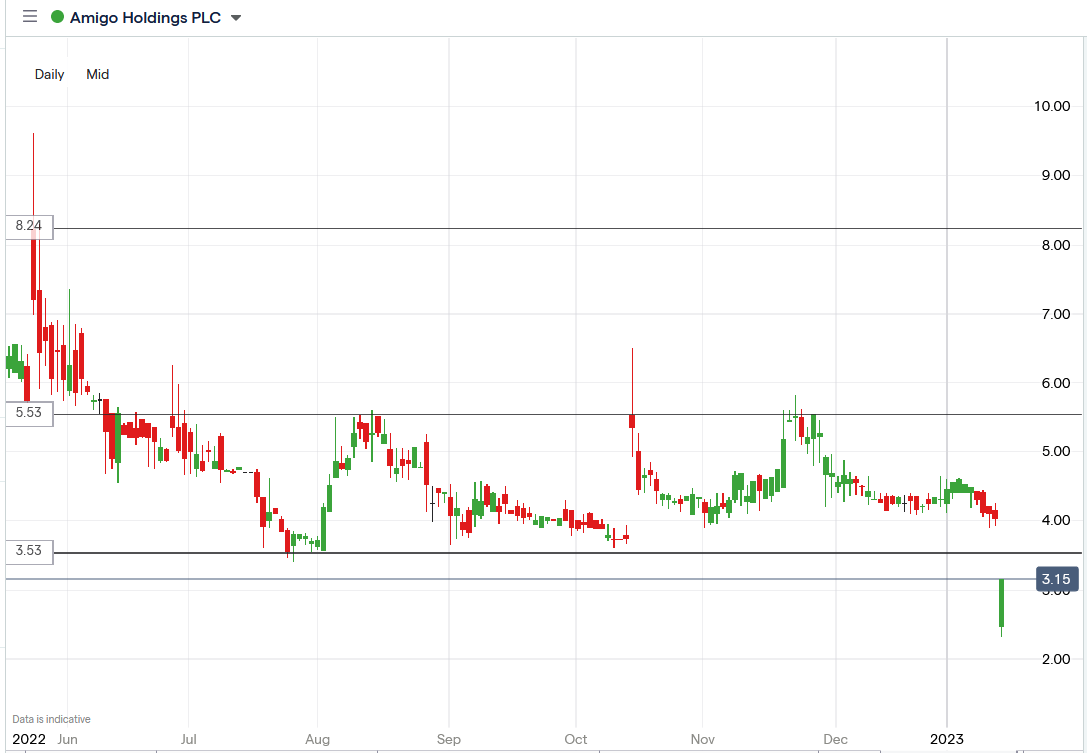The image size is (1087, 753).
Task: Click the Oct date axis label
Action: [575, 739]
